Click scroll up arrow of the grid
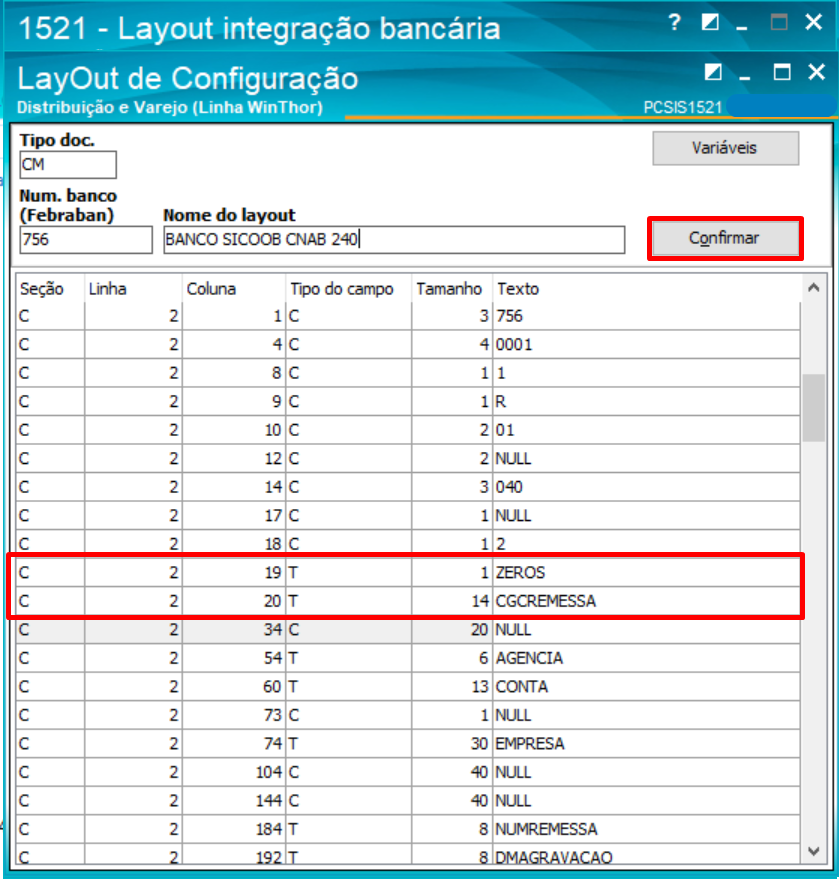The image size is (839, 880). pos(814,288)
